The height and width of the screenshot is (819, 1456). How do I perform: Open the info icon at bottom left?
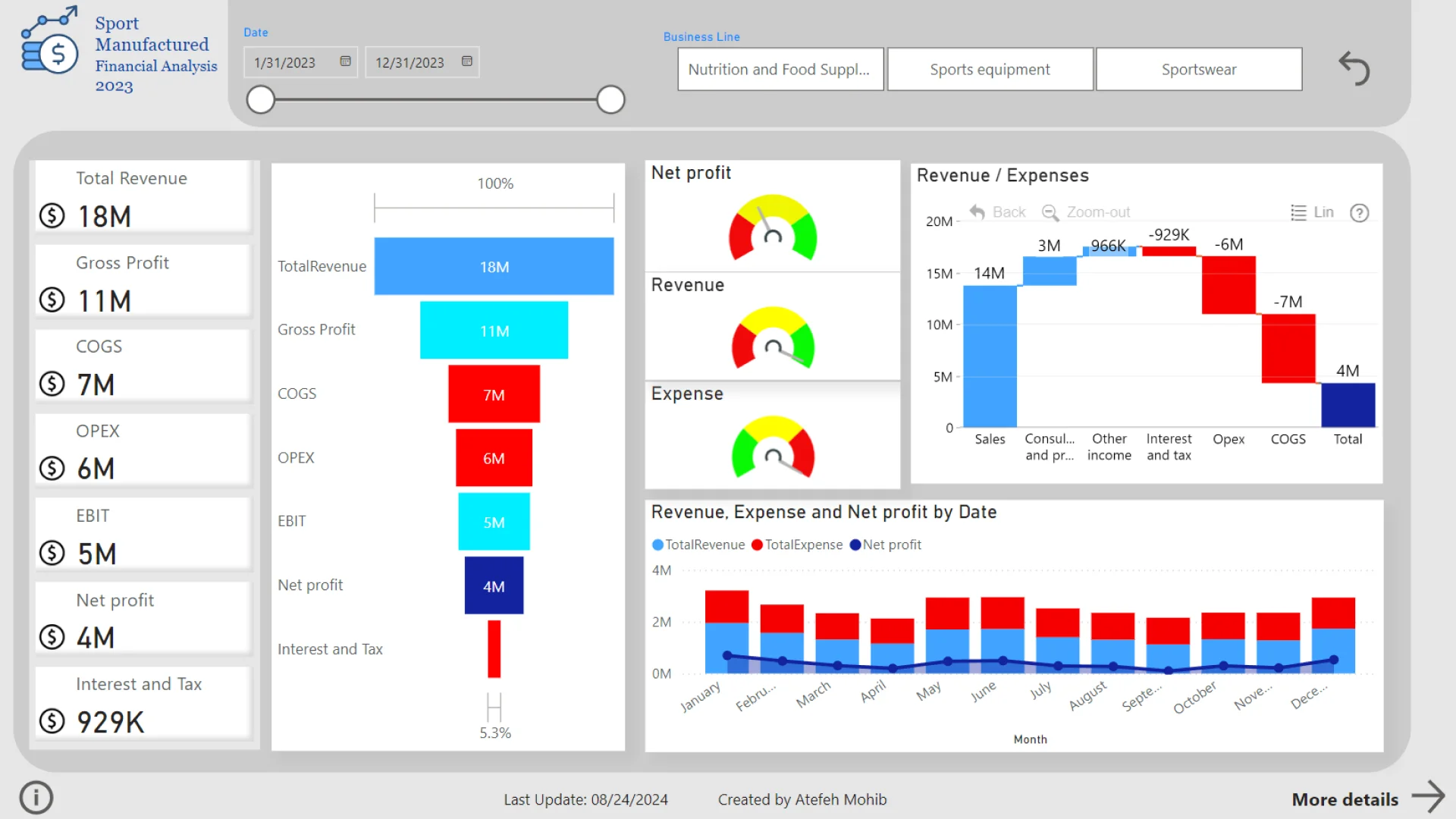point(36,798)
